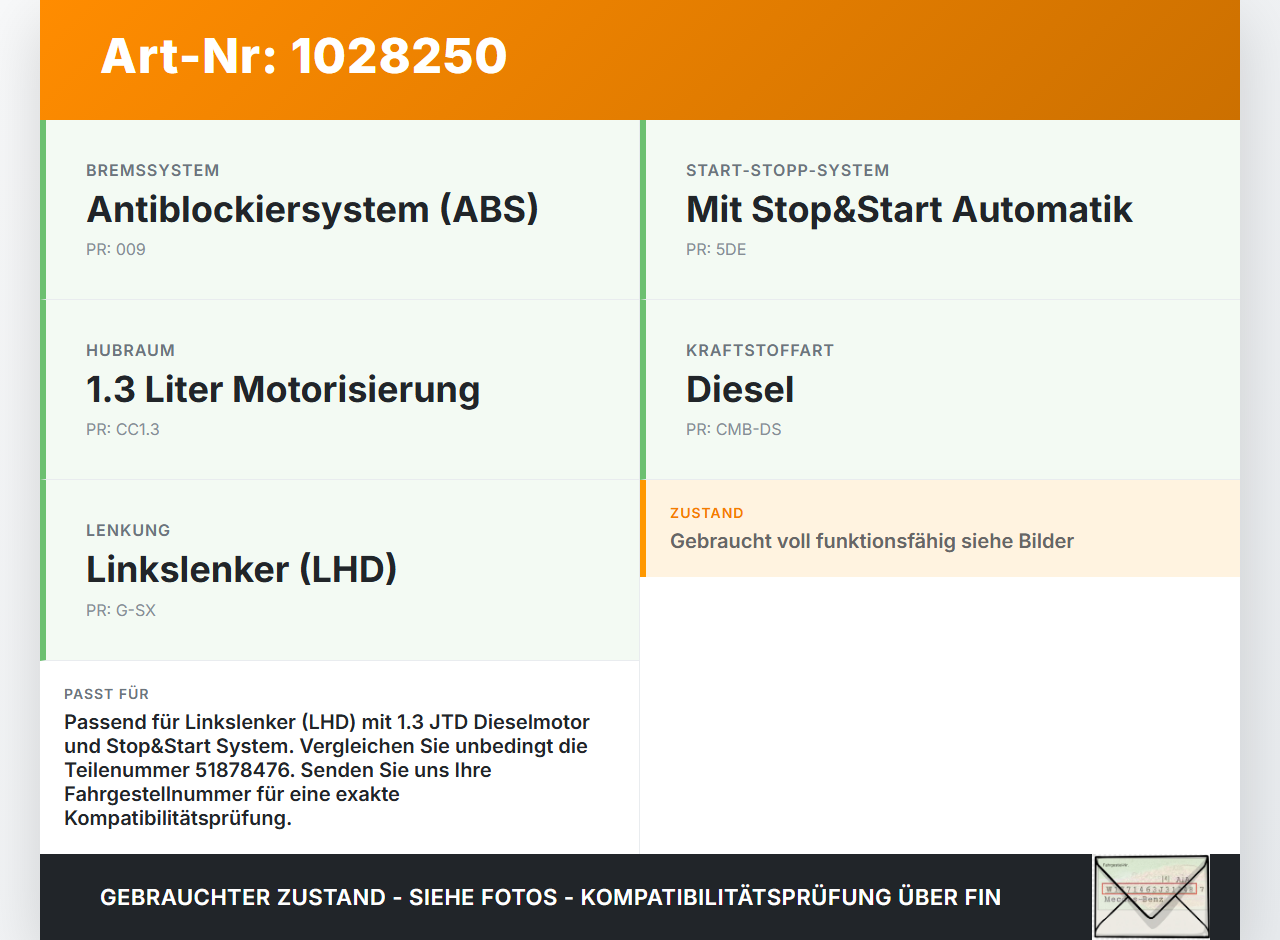Screen dimensions: 1280x940
Task: Select the Linkslenker (LHD) card
Action: 340,570
